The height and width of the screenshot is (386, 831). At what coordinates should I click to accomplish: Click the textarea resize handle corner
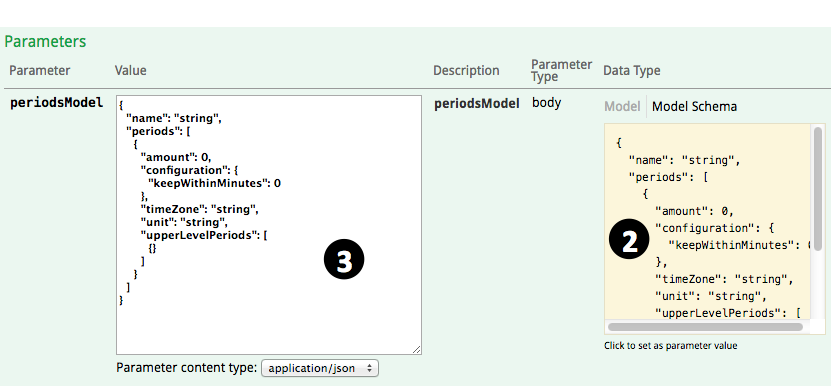pyautogui.click(x=417, y=349)
